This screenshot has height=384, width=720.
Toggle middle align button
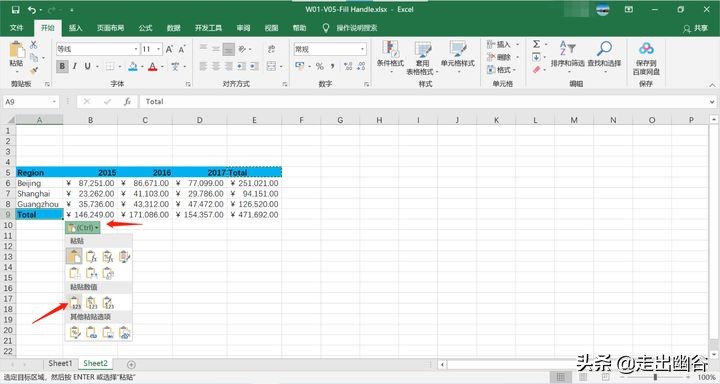pyautogui.click(x=216, y=49)
